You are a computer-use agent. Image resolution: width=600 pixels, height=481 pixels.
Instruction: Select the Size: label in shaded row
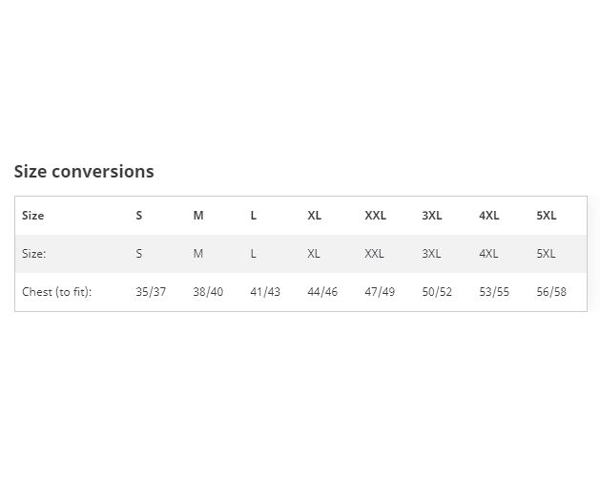coord(34,254)
